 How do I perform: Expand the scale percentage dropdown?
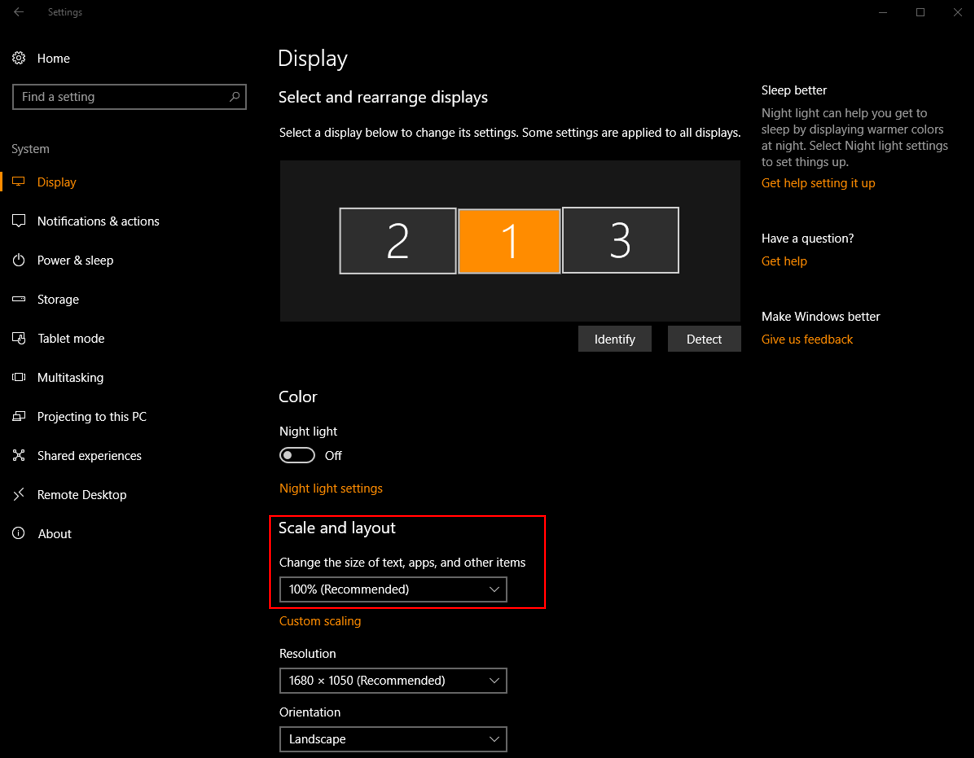point(393,590)
